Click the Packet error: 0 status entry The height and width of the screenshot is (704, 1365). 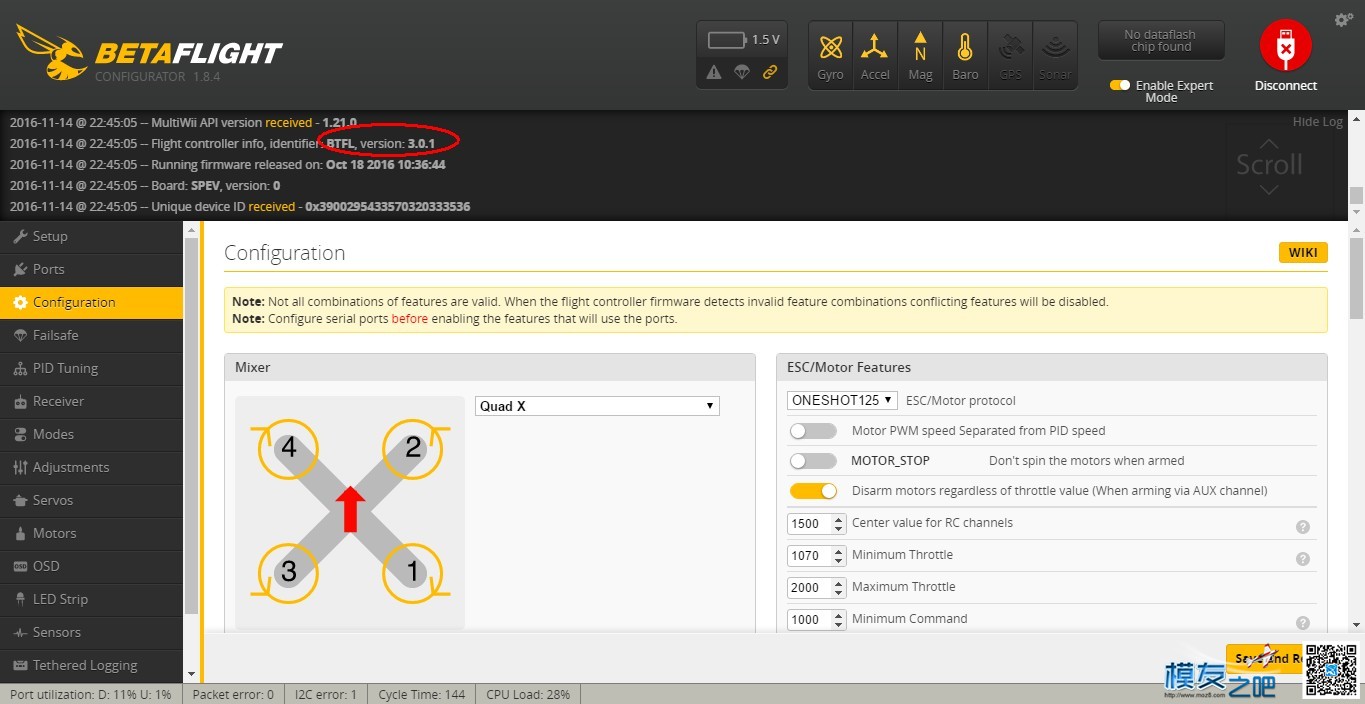click(x=233, y=694)
